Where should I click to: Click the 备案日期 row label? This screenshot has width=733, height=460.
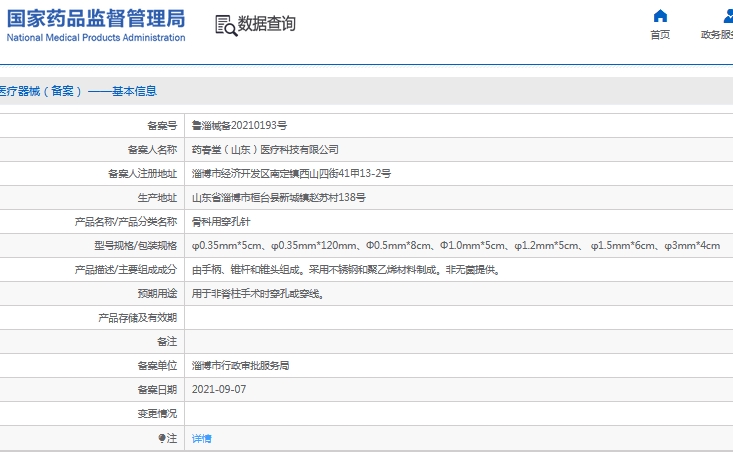point(157,389)
